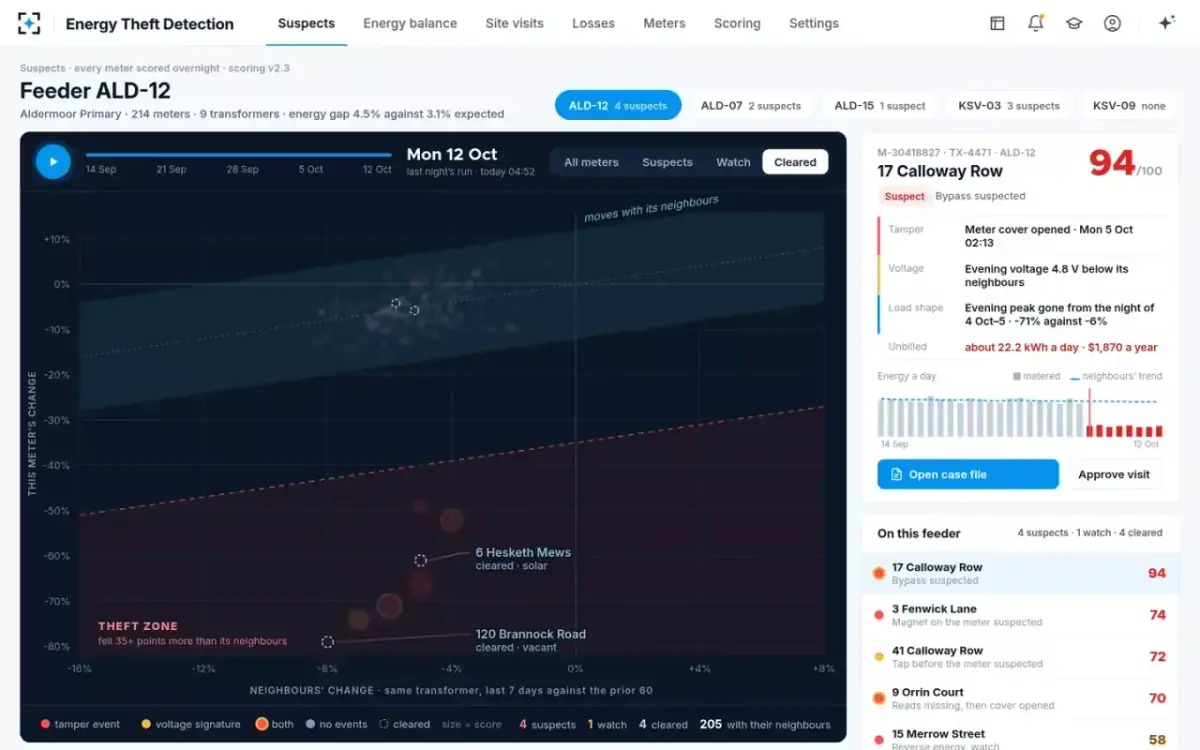
Task: Open AI sparkle assistant icon
Action: pos(1165,23)
